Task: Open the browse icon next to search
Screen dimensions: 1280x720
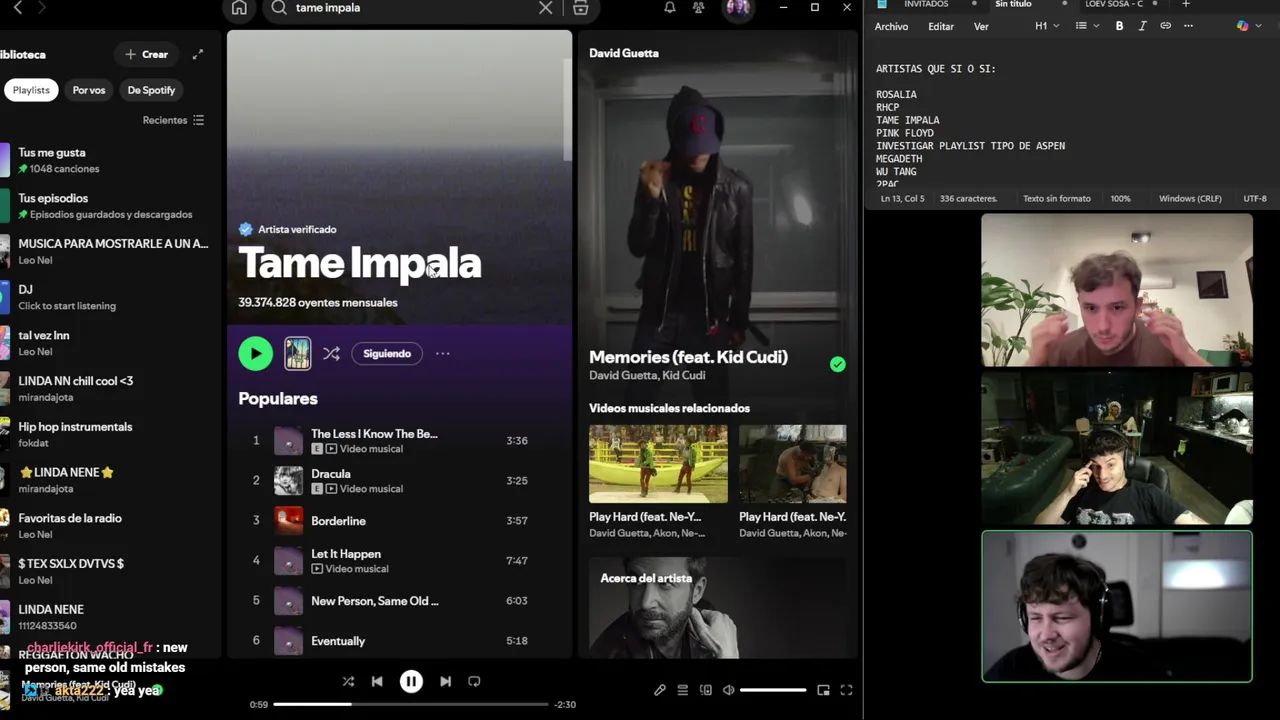Action: 581,8
